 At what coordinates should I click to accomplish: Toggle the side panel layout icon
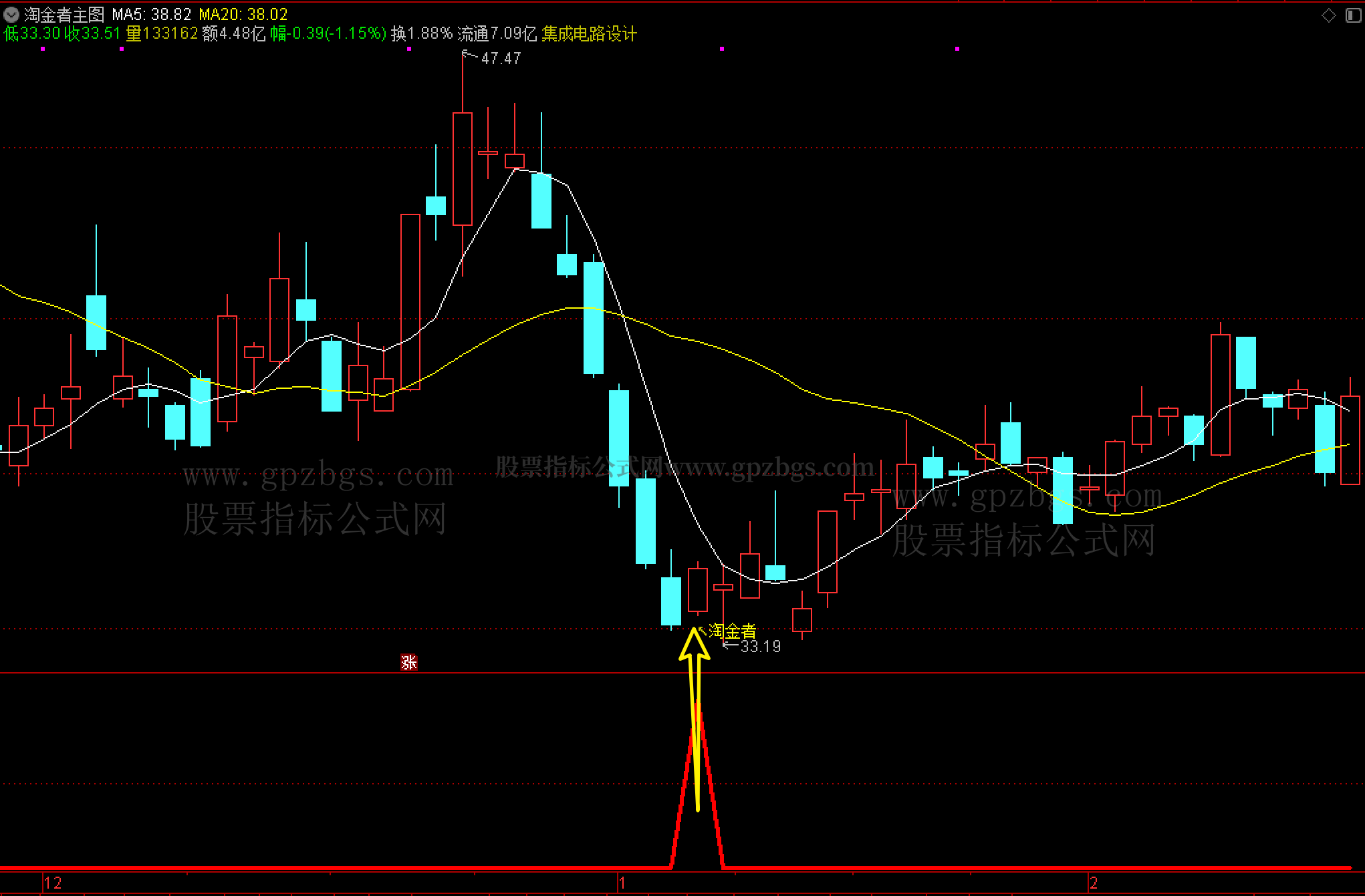[1353, 15]
